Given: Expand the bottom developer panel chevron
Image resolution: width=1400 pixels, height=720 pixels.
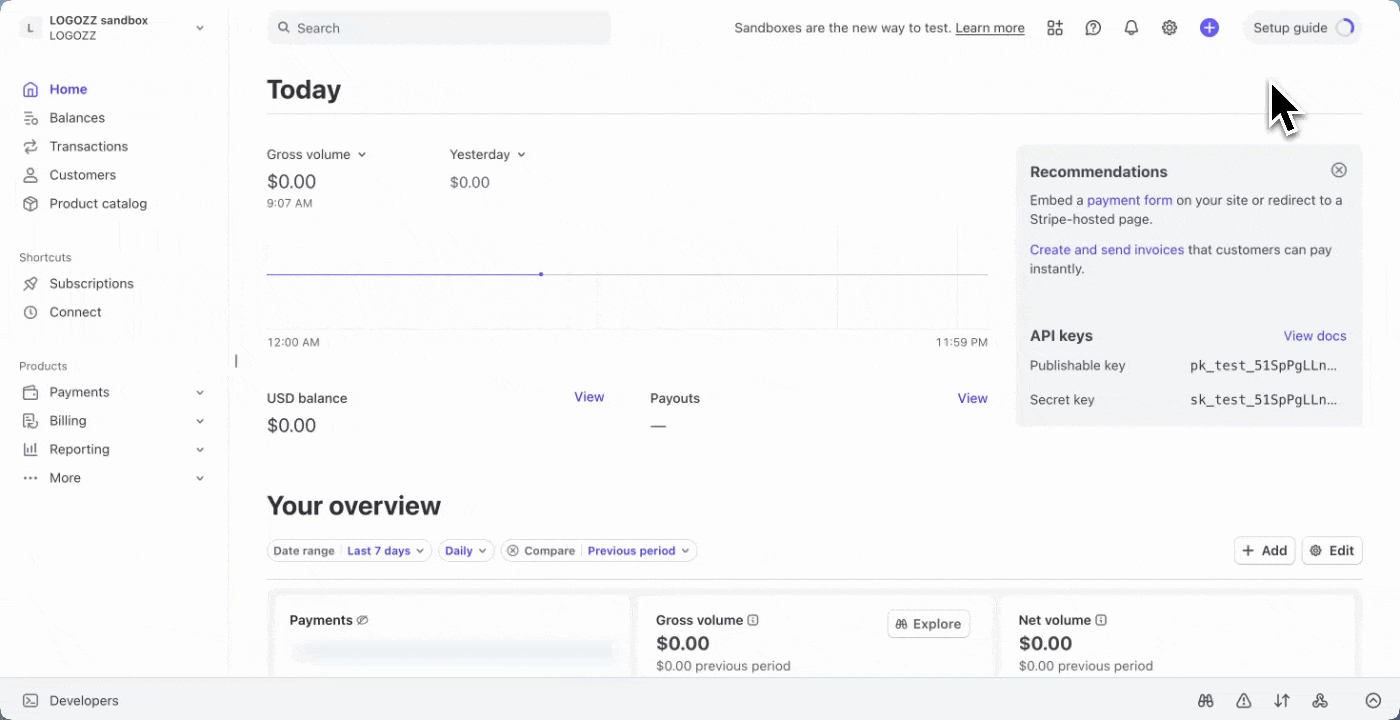Looking at the screenshot, I should 1373,701.
